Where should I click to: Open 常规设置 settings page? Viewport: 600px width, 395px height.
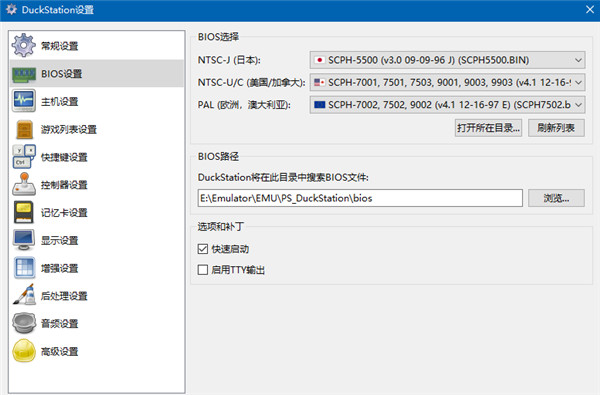[96, 46]
